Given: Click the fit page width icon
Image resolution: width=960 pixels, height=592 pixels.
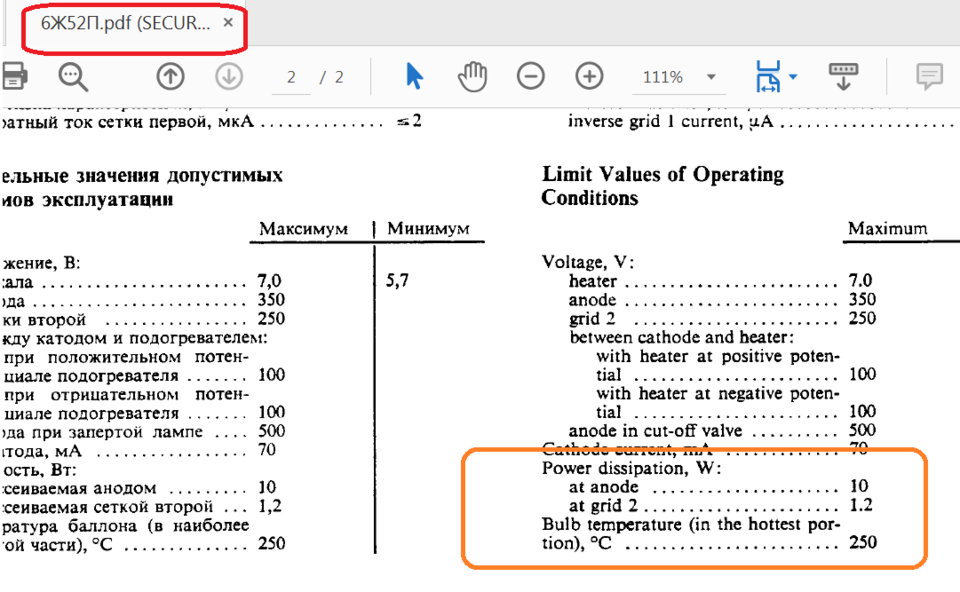Looking at the screenshot, I should (x=768, y=77).
